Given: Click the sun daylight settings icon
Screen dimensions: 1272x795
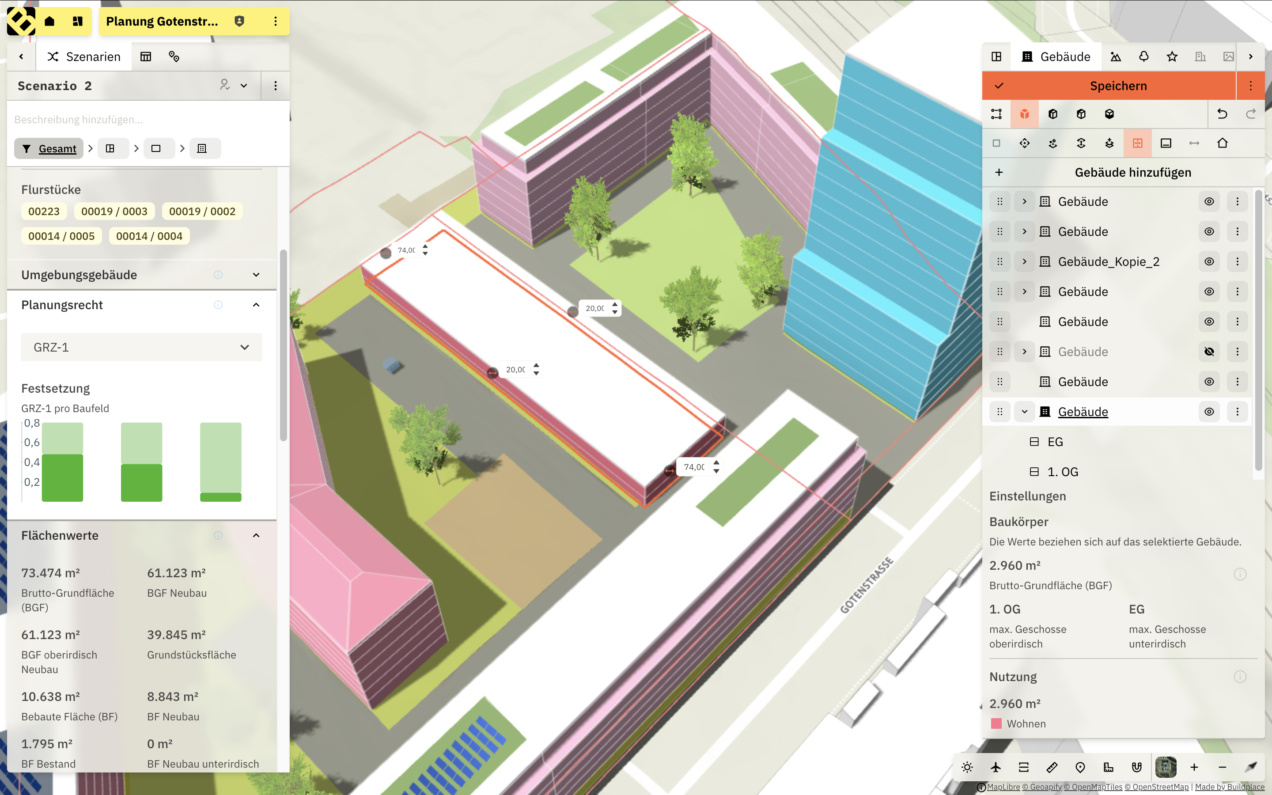Looking at the screenshot, I should coord(966,767).
